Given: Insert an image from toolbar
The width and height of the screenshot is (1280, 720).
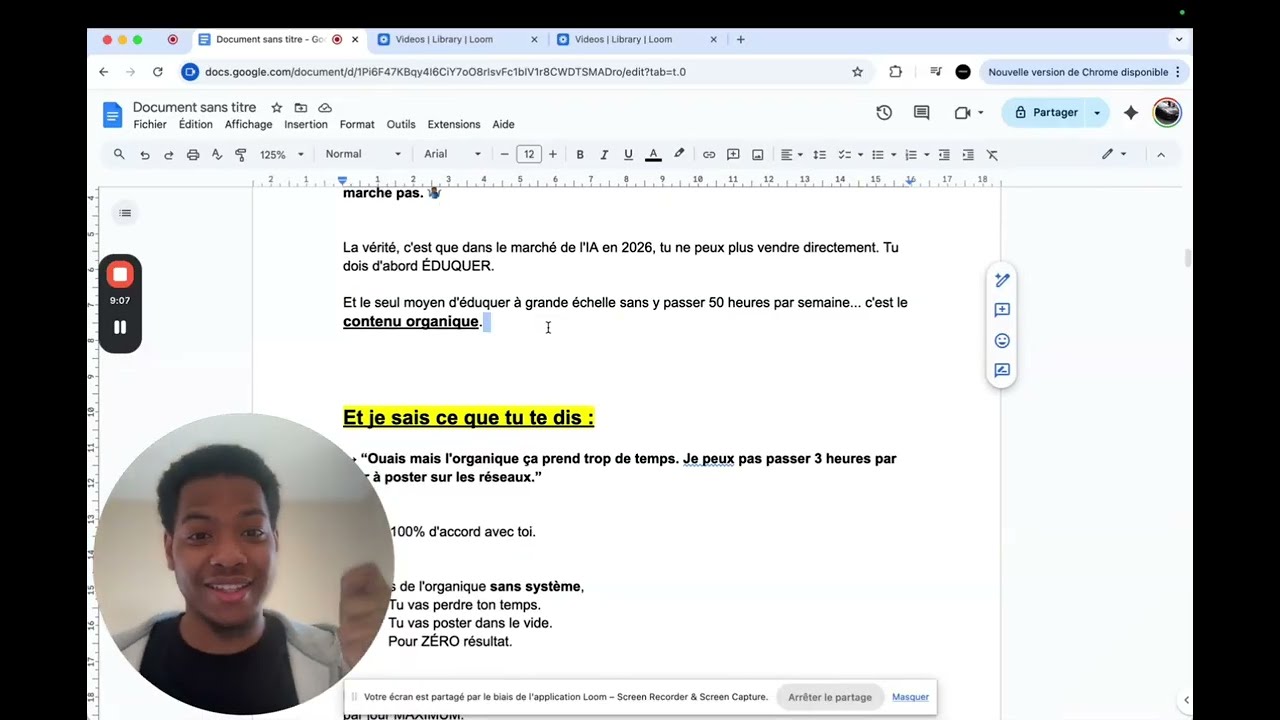Looking at the screenshot, I should pyautogui.click(x=758, y=154).
